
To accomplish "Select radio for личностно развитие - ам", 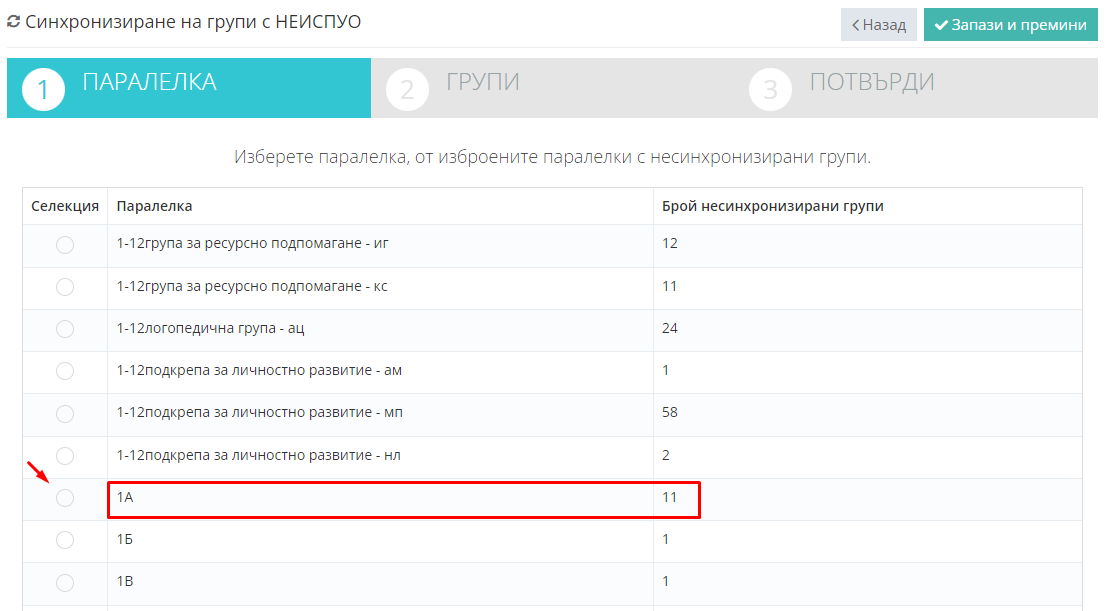I will tap(65, 371).
